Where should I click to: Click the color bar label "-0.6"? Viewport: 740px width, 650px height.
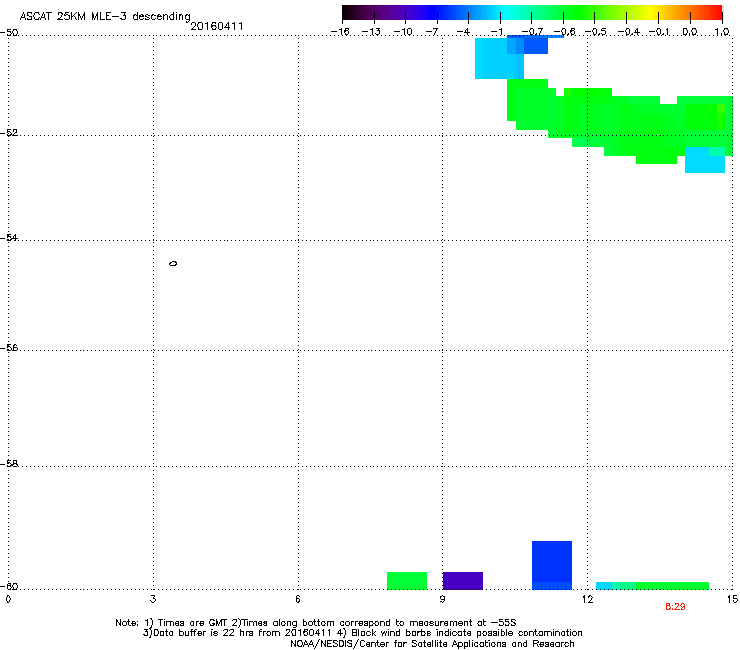(x=563, y=32)
